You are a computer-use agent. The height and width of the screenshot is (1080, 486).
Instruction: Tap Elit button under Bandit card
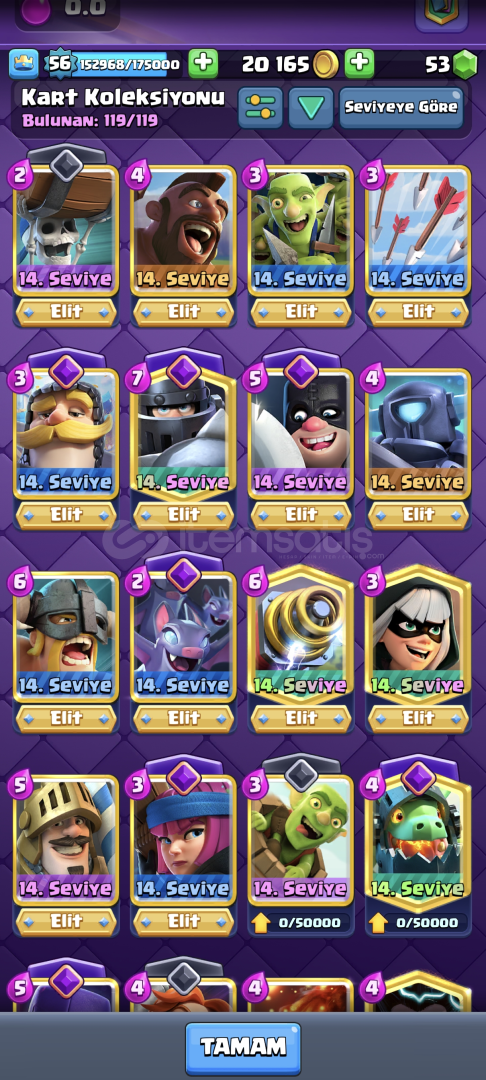[419, 718]
